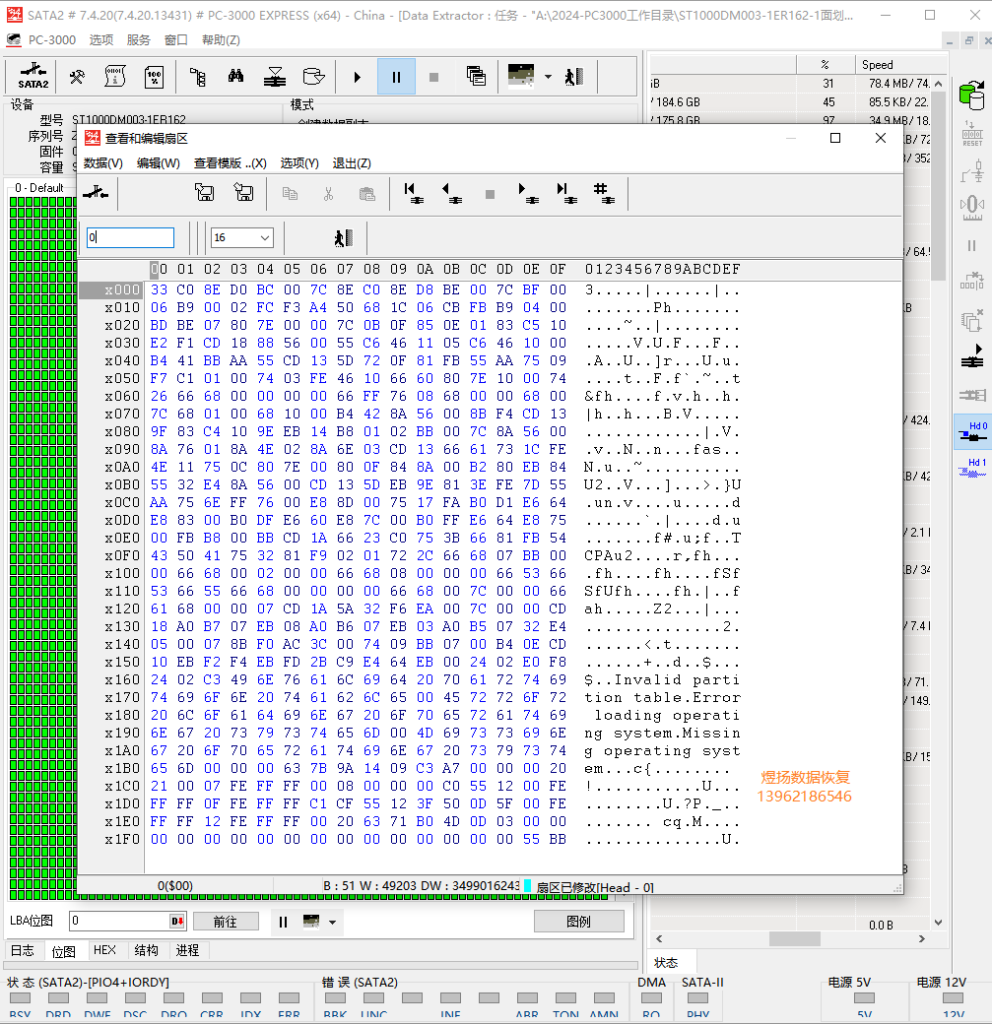This screenshot has width=992, height=1024.
Task: Switch to the 日志 tab
Action: tap(23, 950)
